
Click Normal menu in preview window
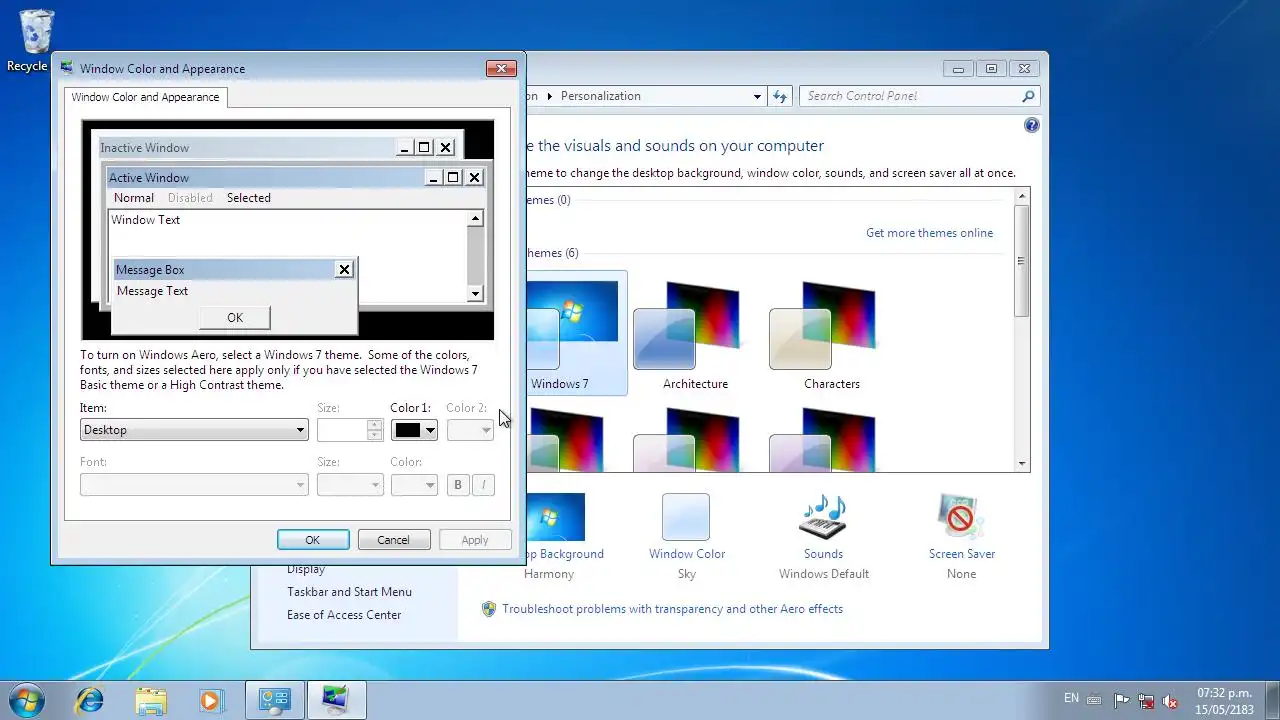[x=134, y=198]
